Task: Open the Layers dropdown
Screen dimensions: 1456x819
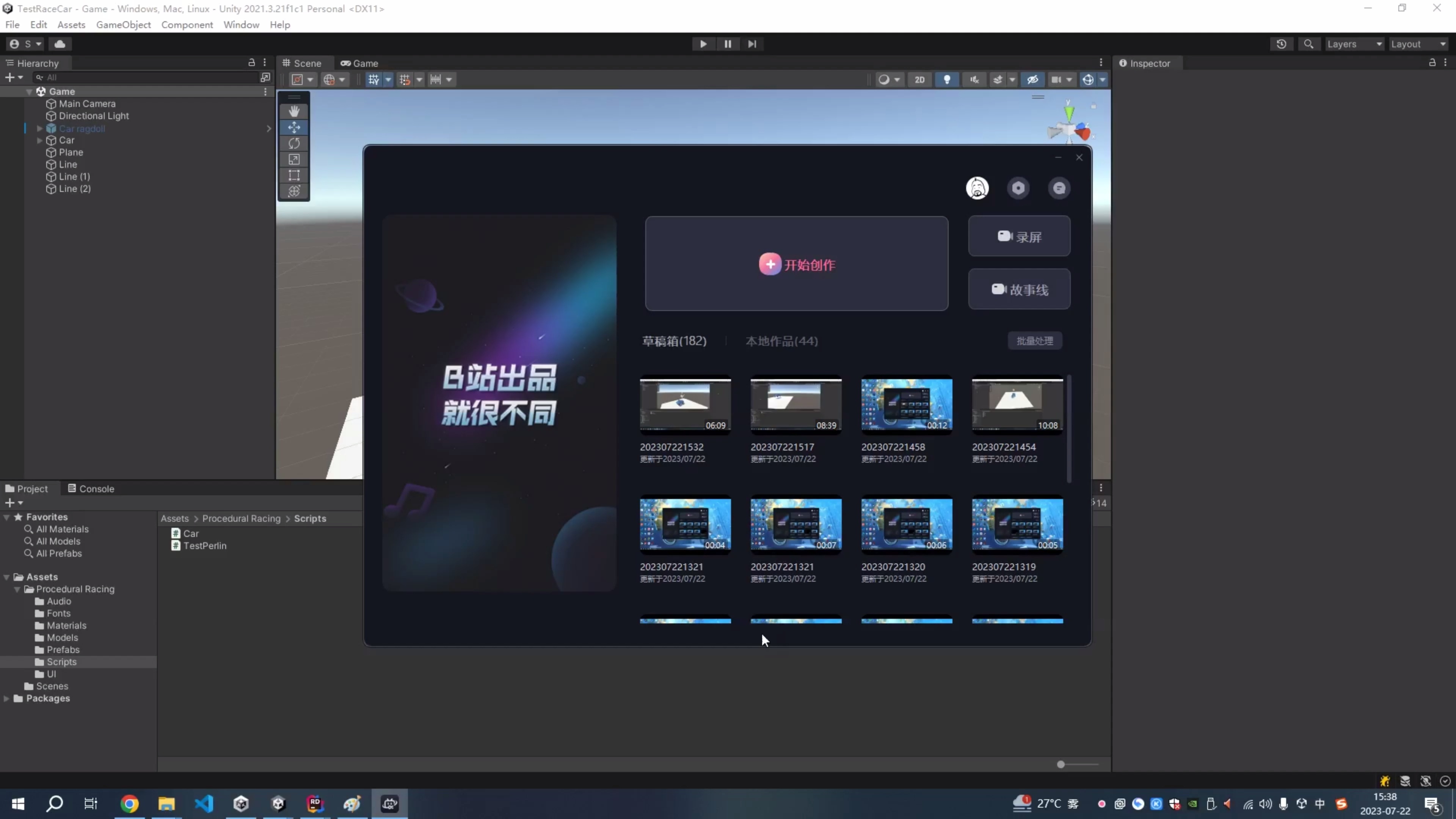Action: point(1354,44)
